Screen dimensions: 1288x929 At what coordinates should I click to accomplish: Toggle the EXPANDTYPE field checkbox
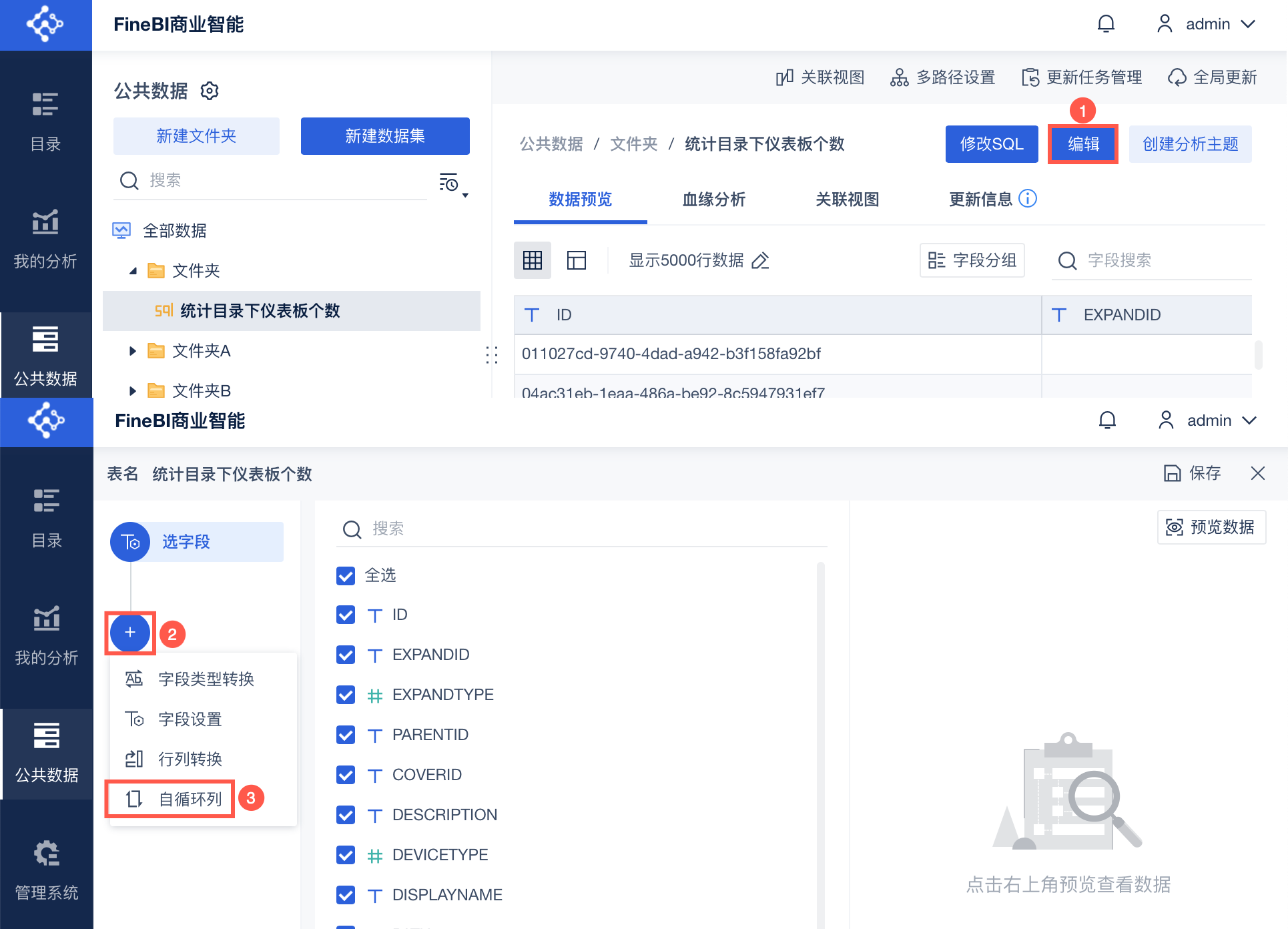point(346,695)
